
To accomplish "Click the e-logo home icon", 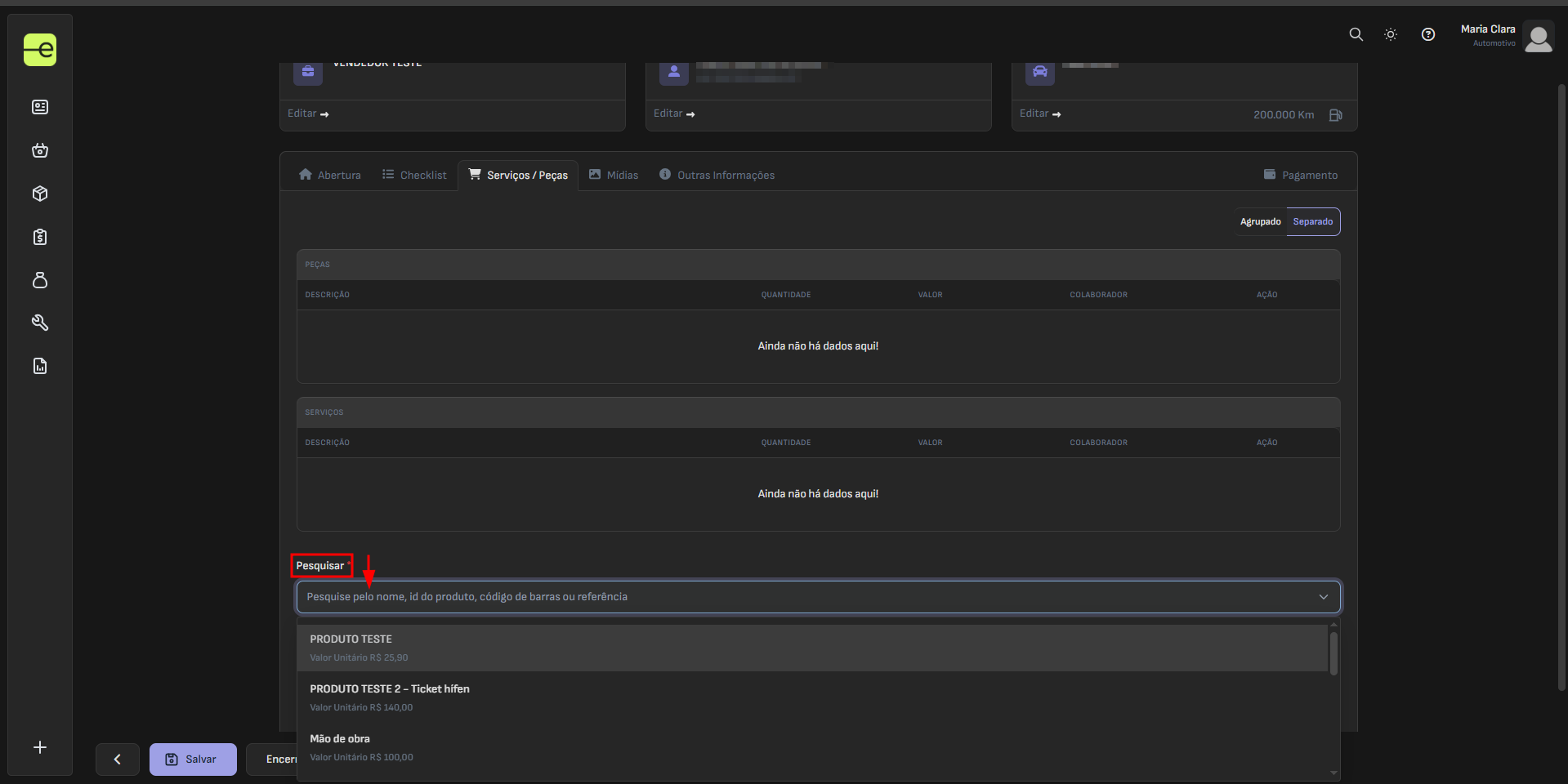I will 40,50.
